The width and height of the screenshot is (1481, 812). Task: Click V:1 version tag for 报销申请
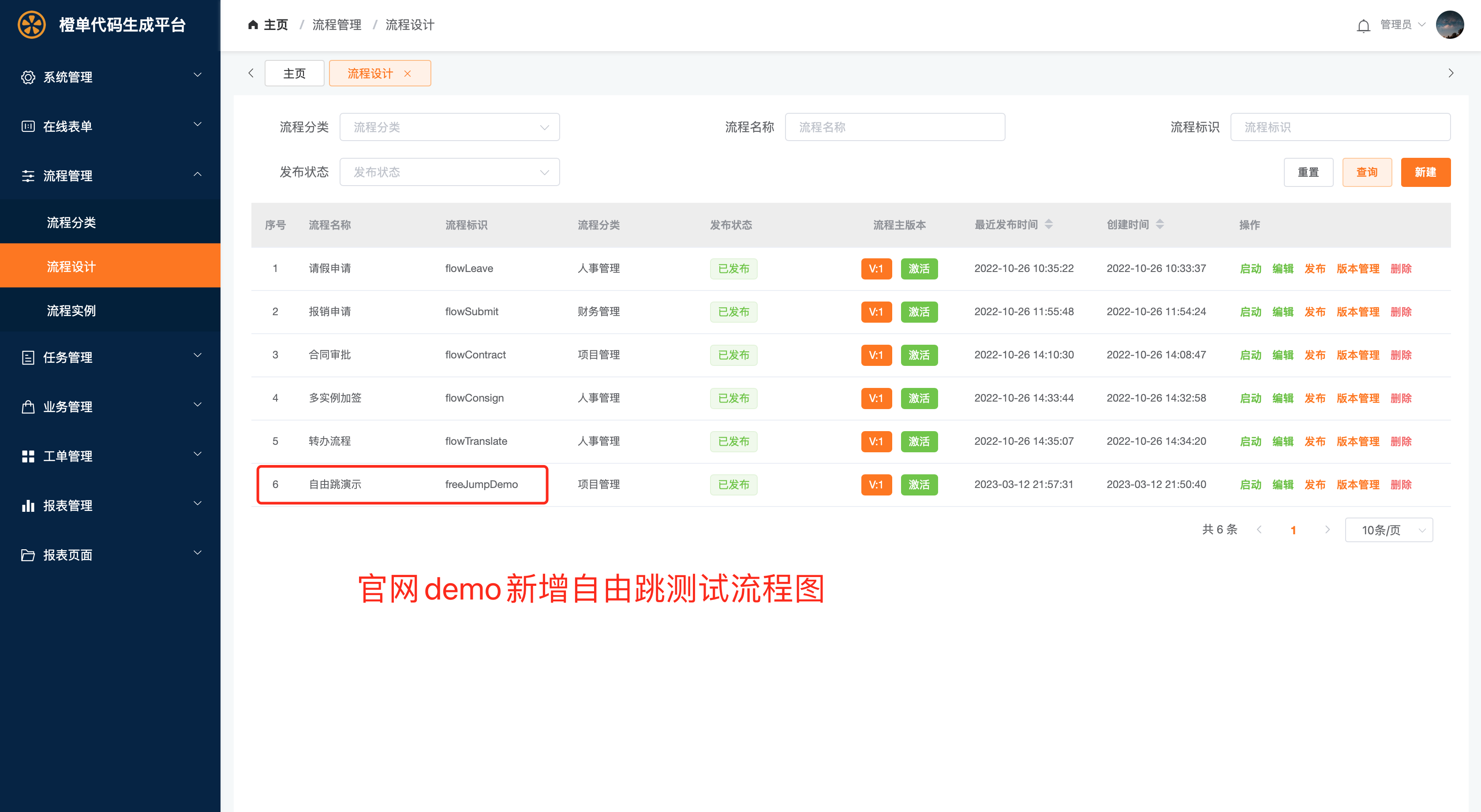(875, 312)
